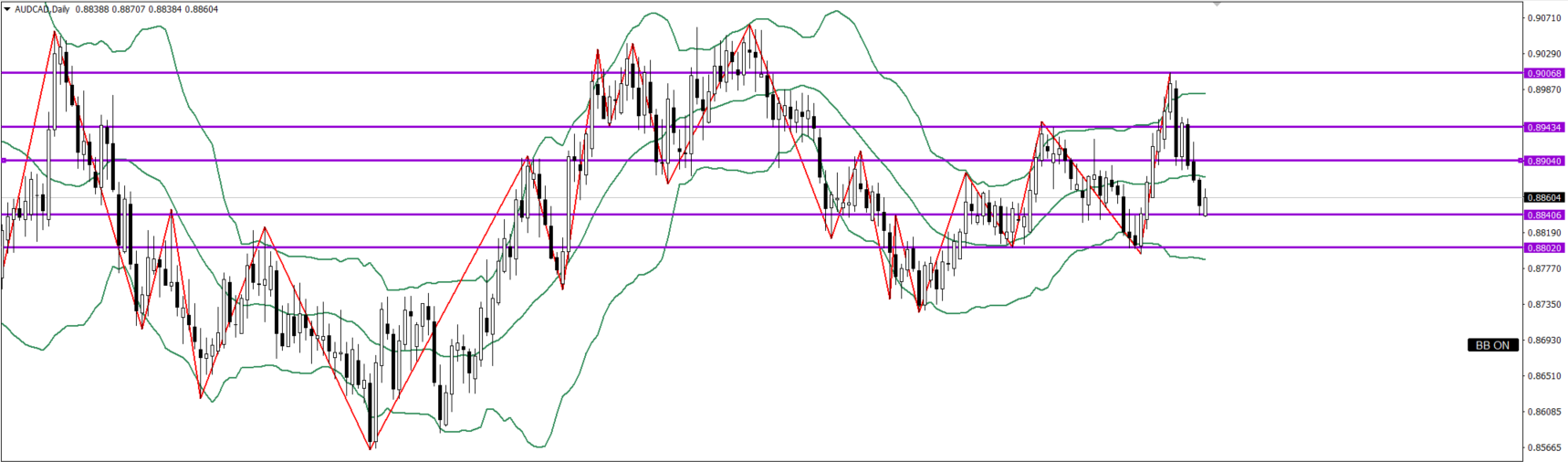Click the 0.86930 price scale label
The image size is (1568, 462).
click(1544, 340)
